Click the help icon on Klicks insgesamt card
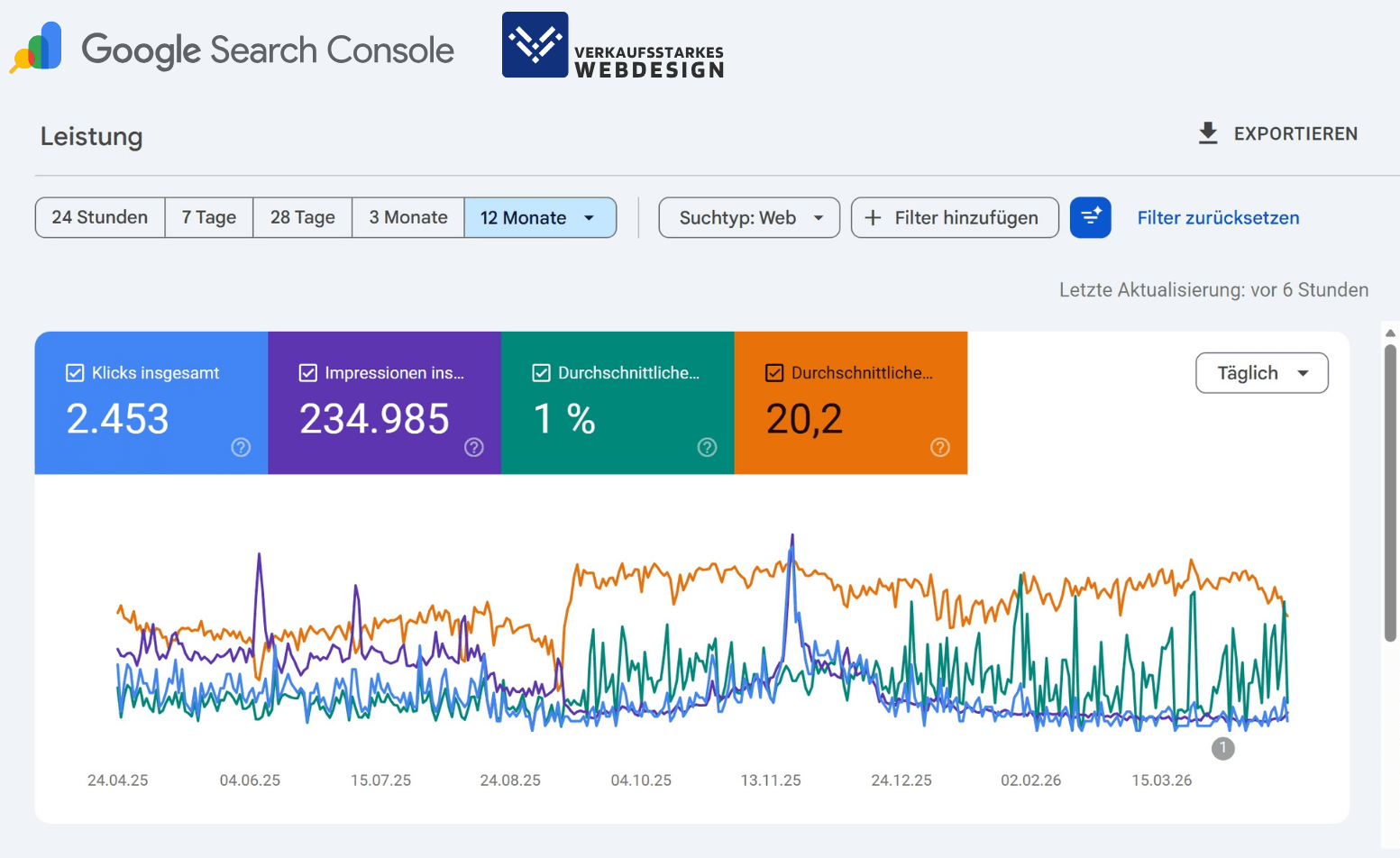Viewport: 1400px width, 858px height. [x=240, y=447]
